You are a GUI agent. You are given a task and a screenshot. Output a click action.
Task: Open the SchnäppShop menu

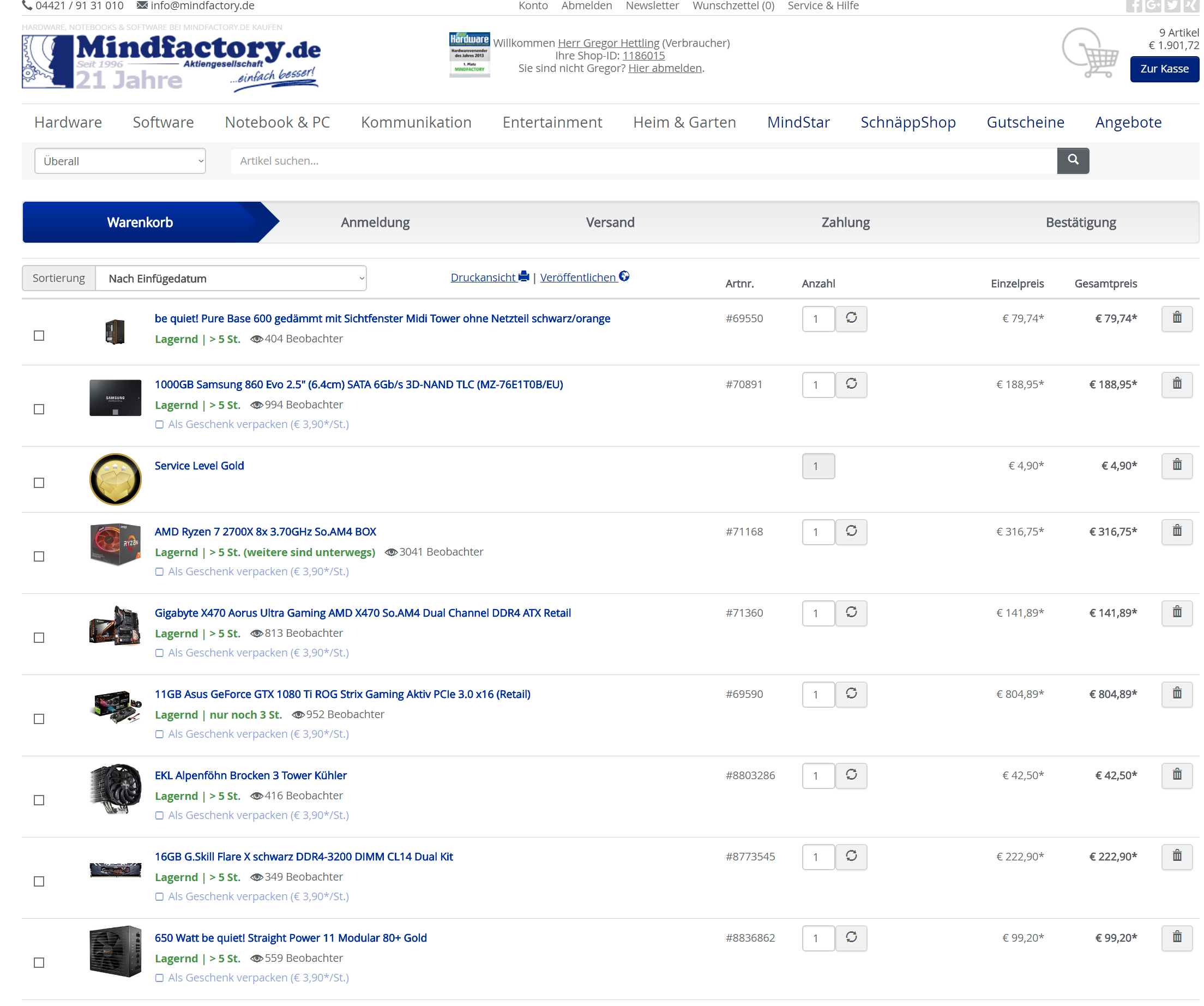(x=907, y=122)
